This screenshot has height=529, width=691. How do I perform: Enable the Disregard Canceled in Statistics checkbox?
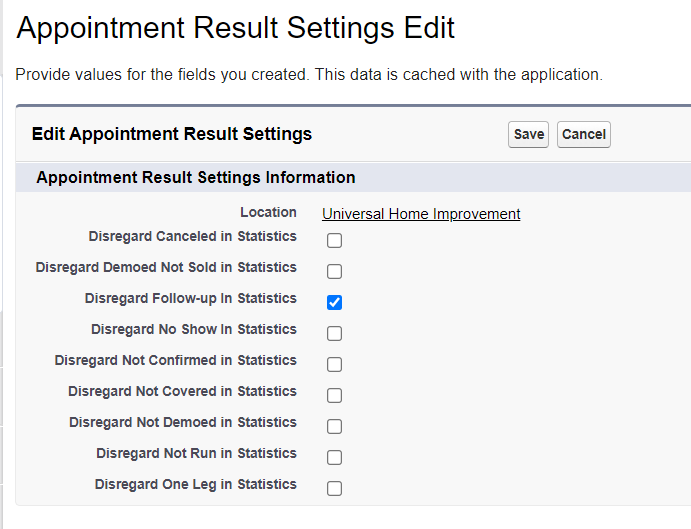(x=334, y=241)
